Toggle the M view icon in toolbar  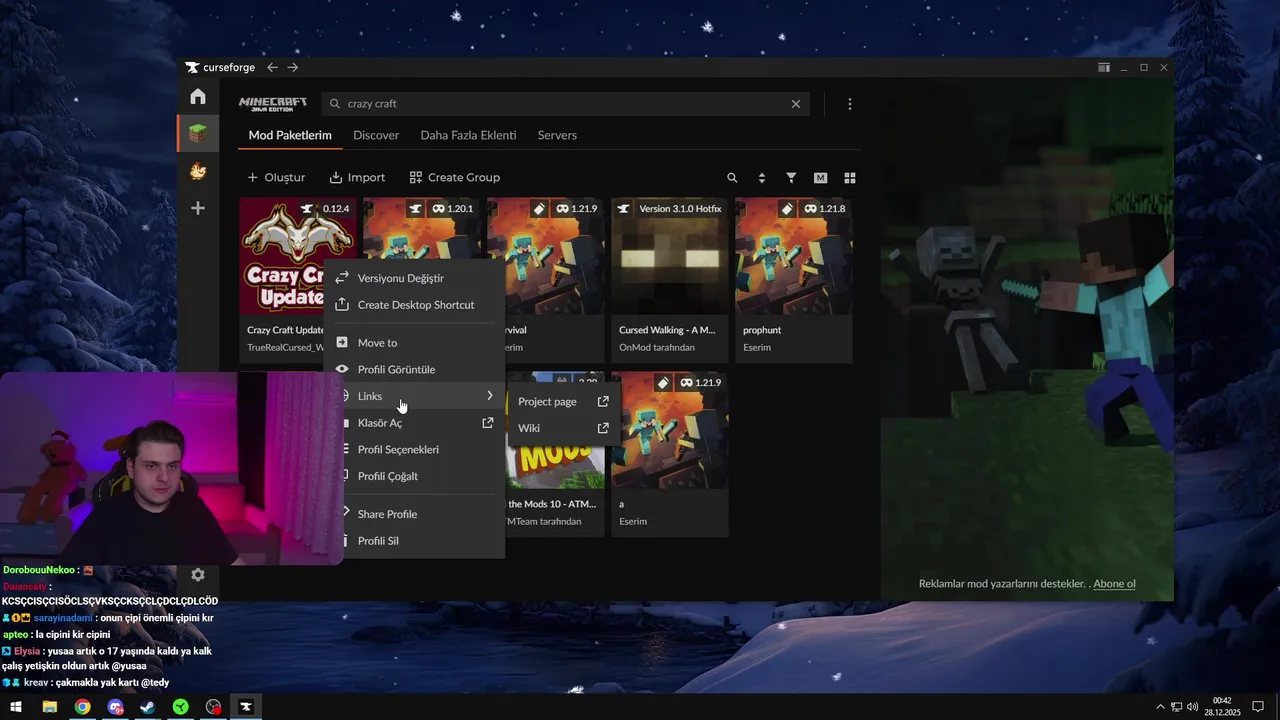(x=820, y=178)
